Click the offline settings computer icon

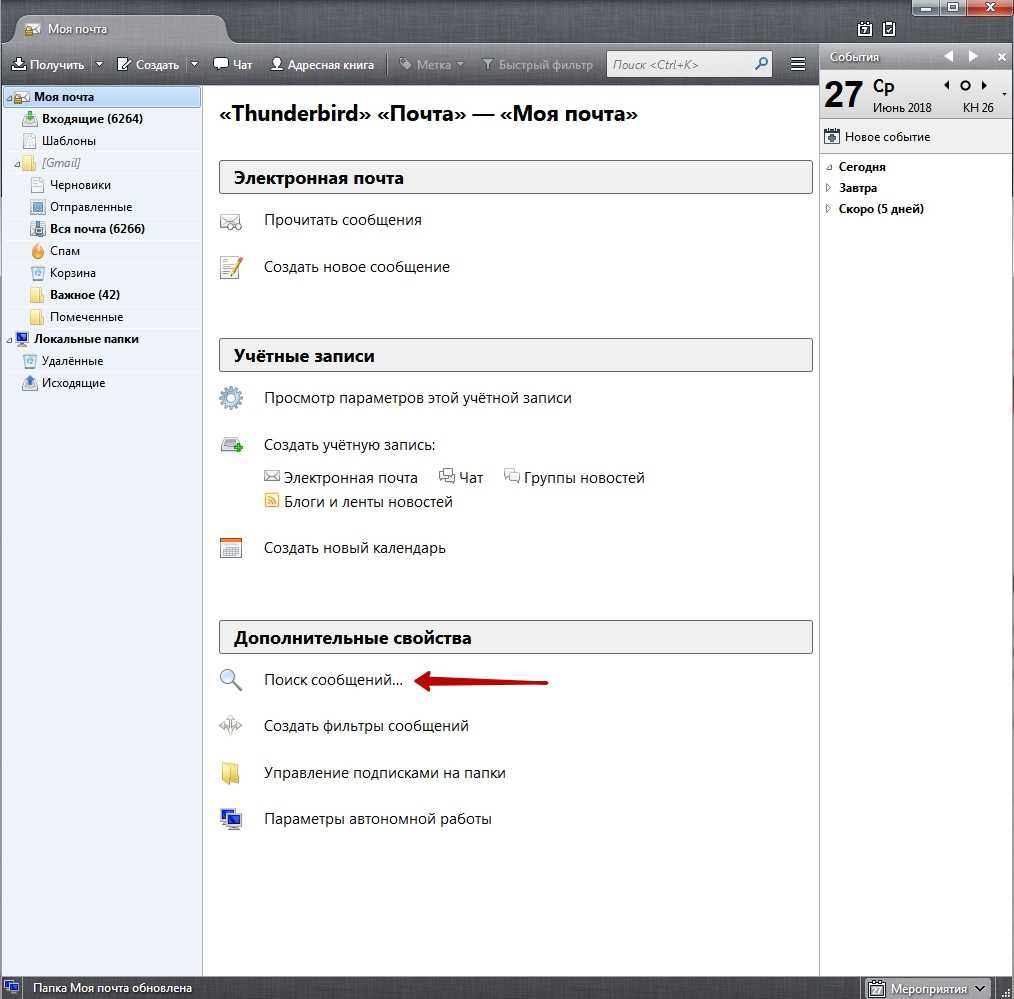coord(231,819)
